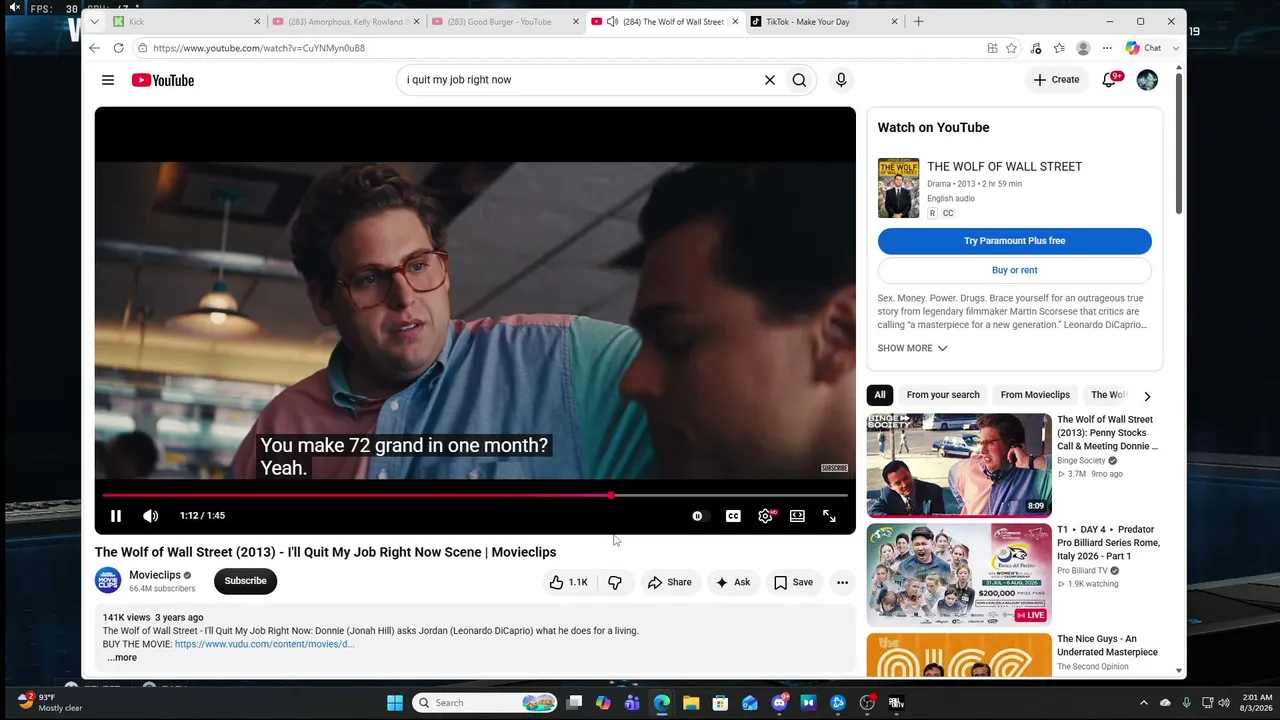
Task: Ask about this video
Action: (x=733, y=582)
